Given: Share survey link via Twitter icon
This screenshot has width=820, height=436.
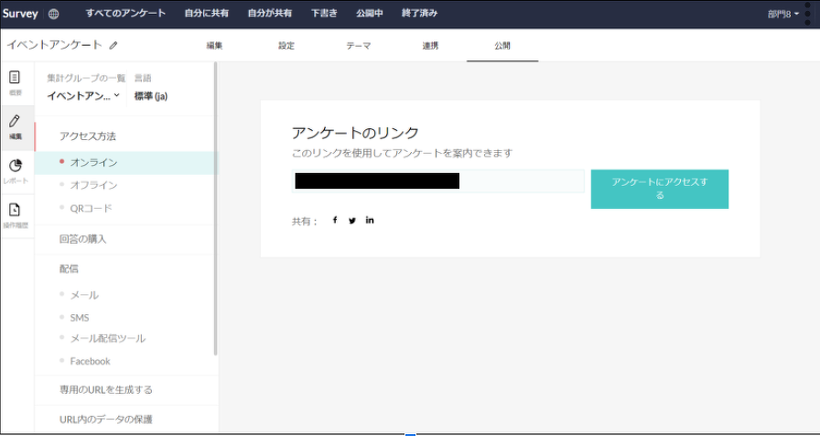Looking at the screenshot, I should tap(352, 220).
